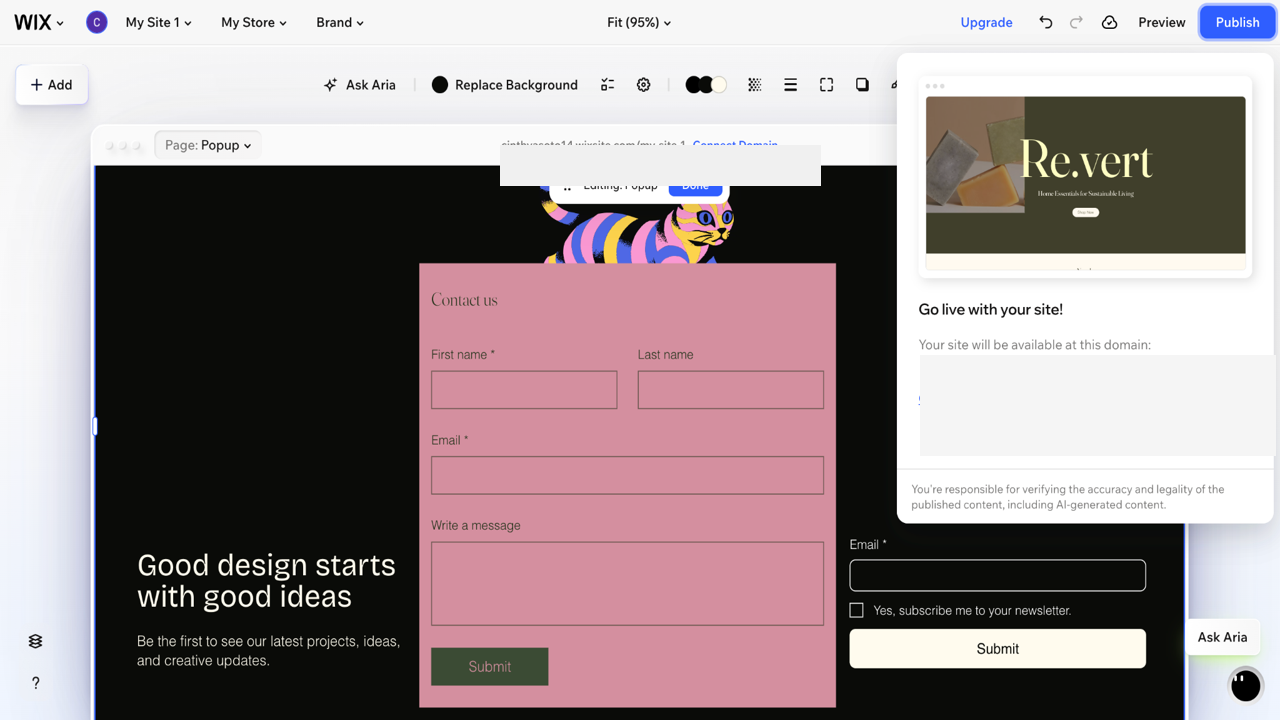Click the Add elements button
This screenshot has width=1280, height=720.
pos(52,85)
